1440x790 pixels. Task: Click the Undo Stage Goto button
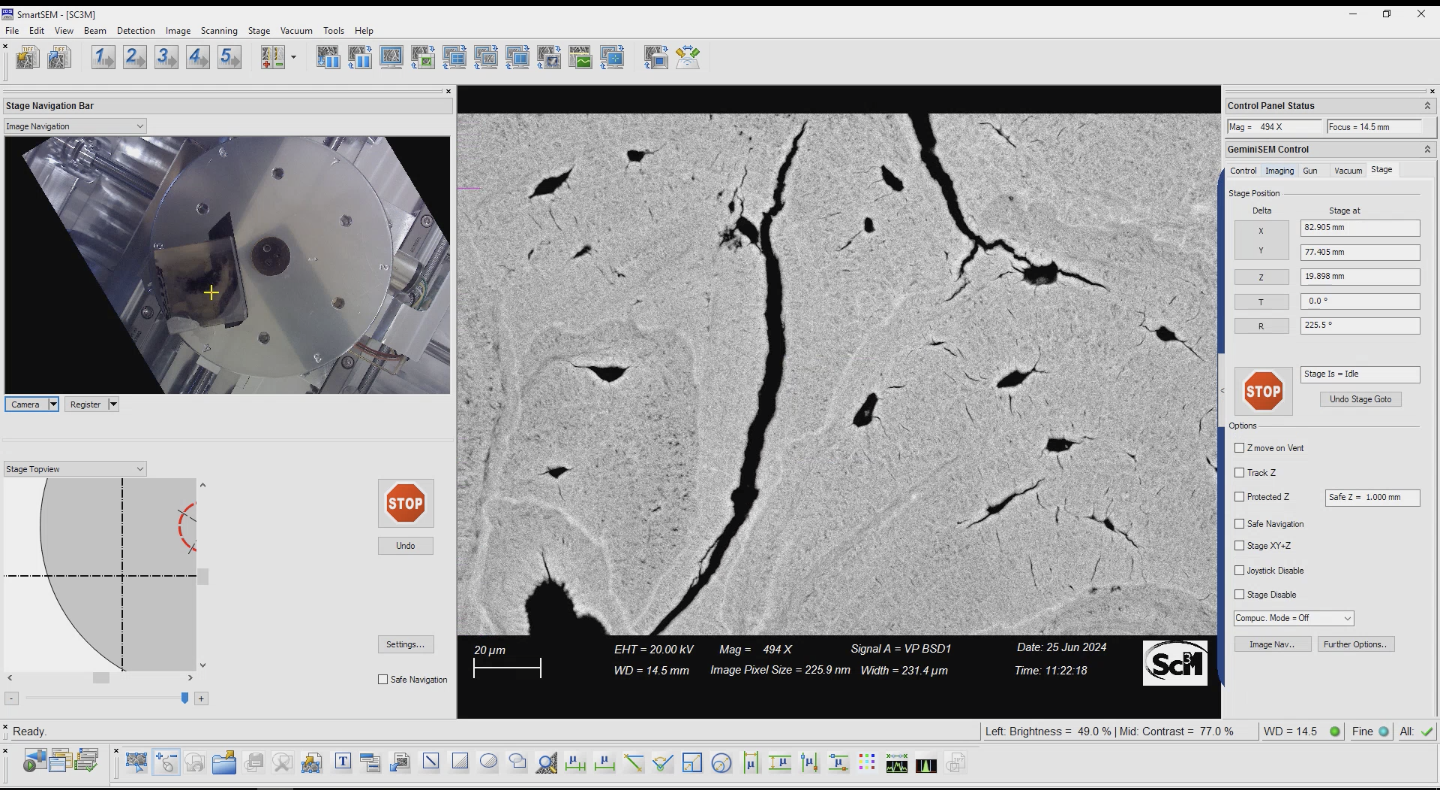1360,399
